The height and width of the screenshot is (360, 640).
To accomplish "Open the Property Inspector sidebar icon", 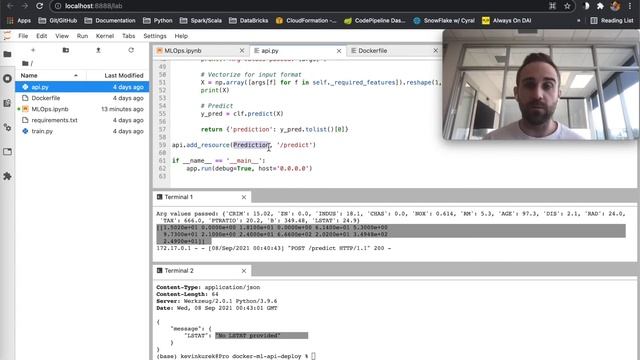I will pos(7,127).
